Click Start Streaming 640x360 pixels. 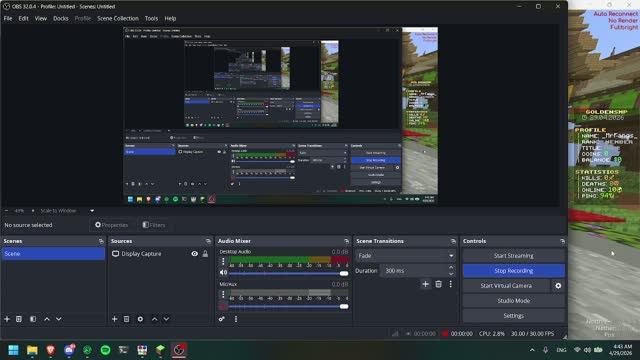tap(513, 256)
